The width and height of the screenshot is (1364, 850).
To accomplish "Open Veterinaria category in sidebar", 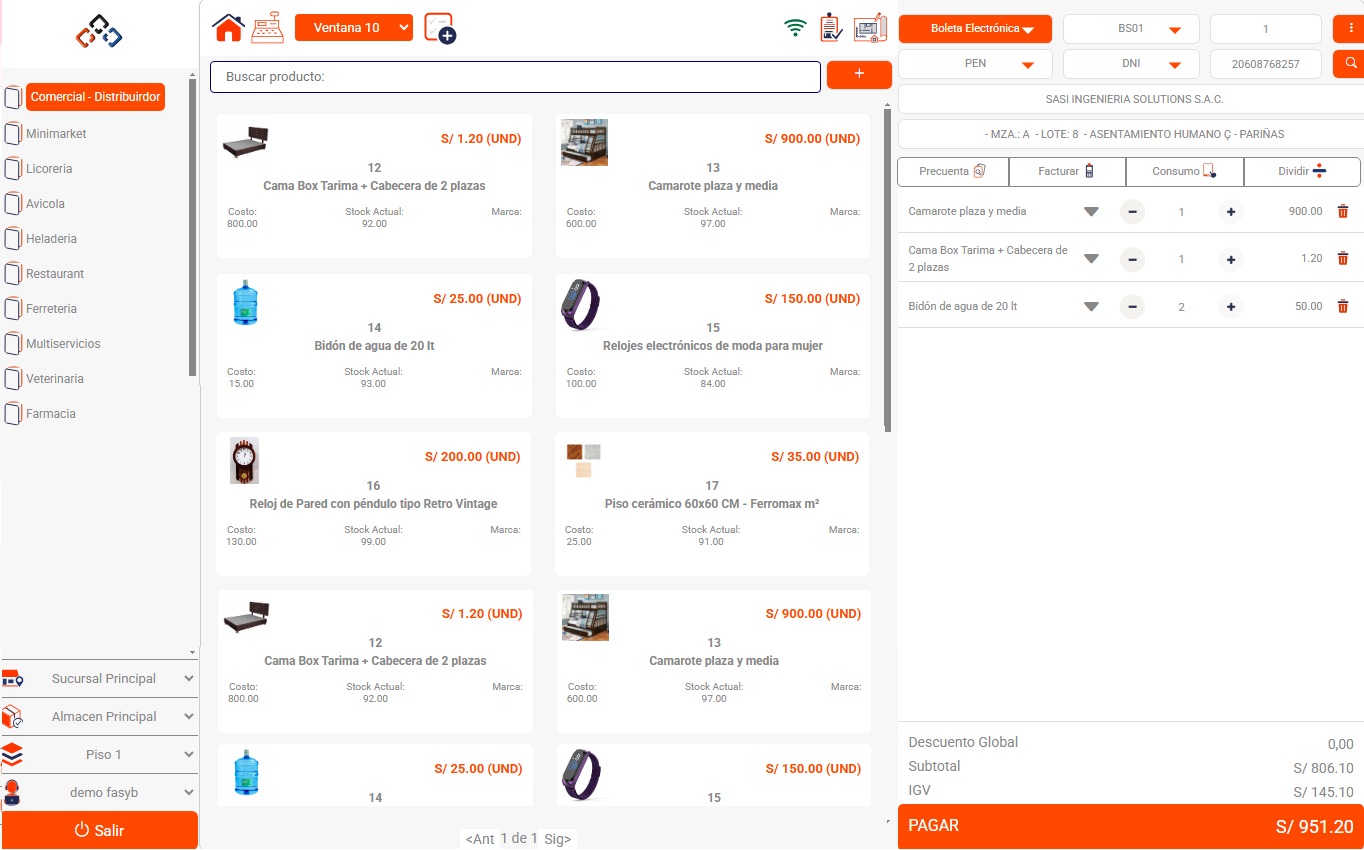I will tap(55, 378).
